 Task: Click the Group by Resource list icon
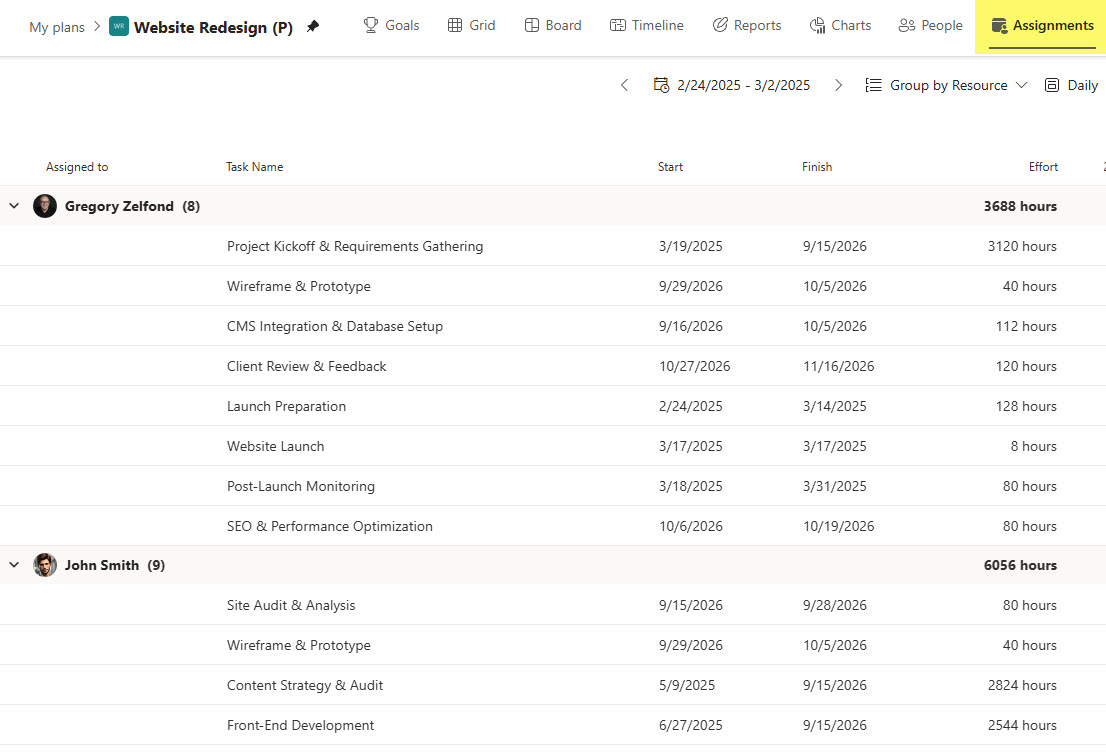873,85
